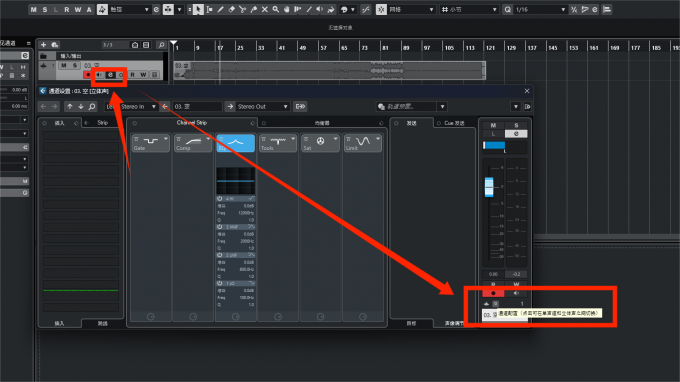Solo track 03 with S button
The image size is (680, 382).
click(x=75, y=65)
